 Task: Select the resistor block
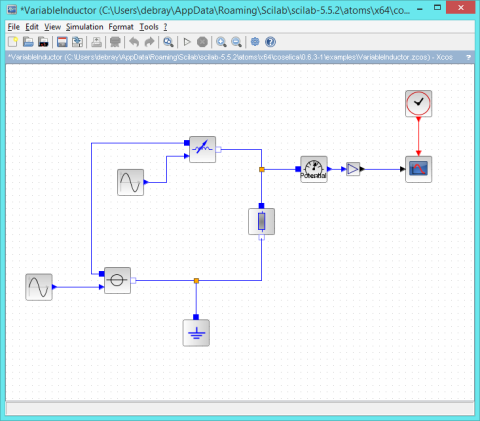(262, 221)
